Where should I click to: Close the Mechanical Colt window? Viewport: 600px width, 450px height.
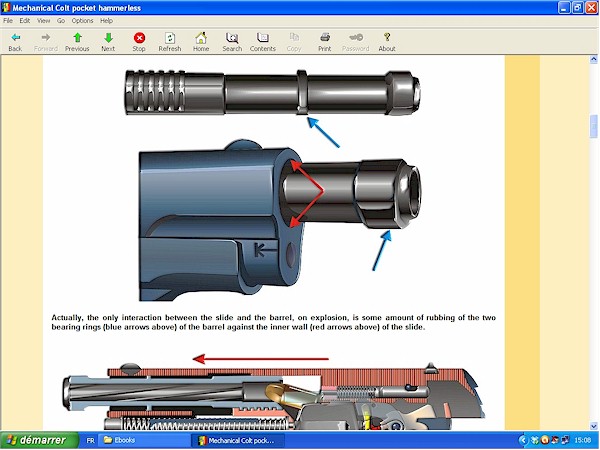coord(592,8)
